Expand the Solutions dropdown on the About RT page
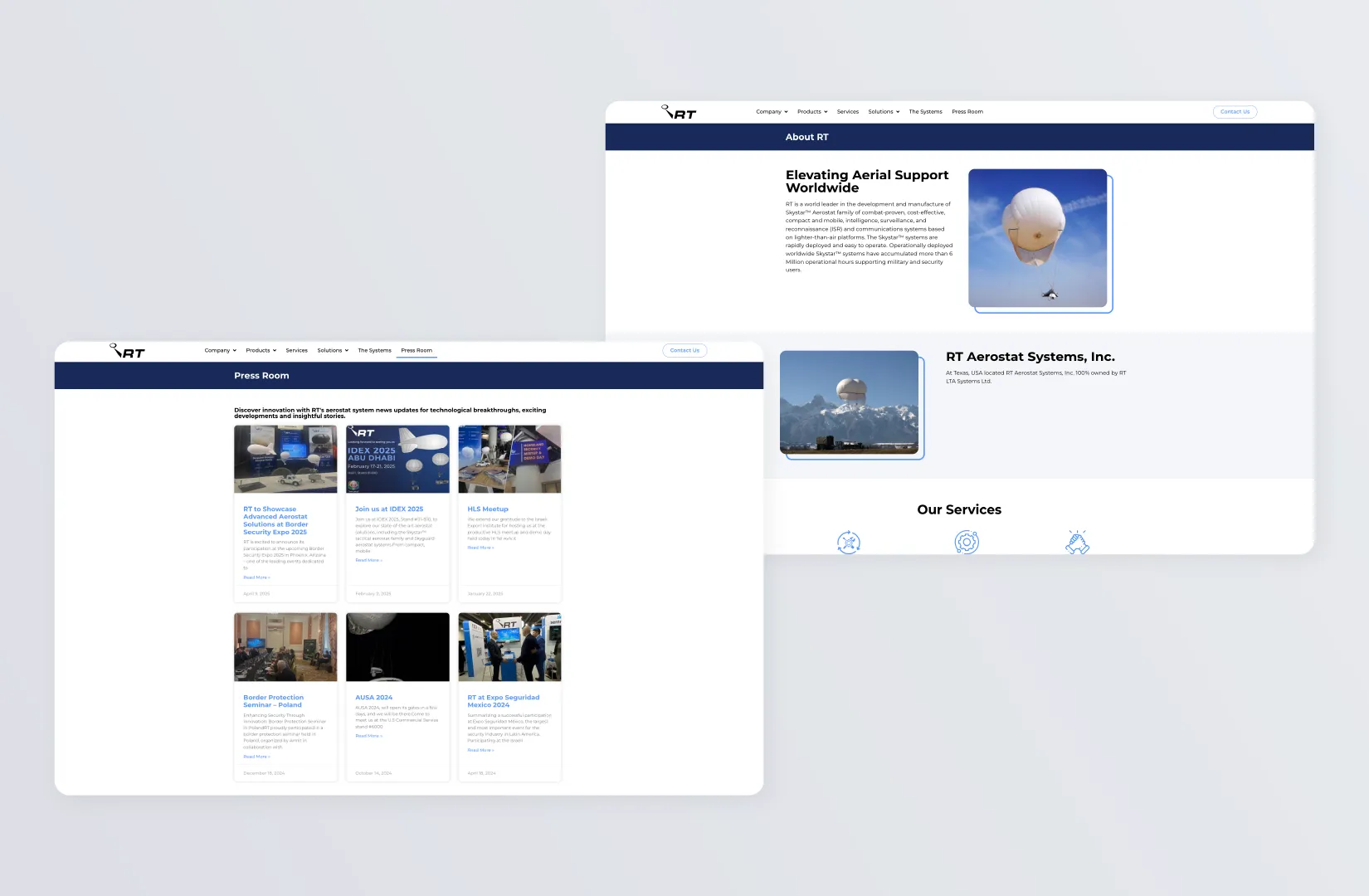 884,111
